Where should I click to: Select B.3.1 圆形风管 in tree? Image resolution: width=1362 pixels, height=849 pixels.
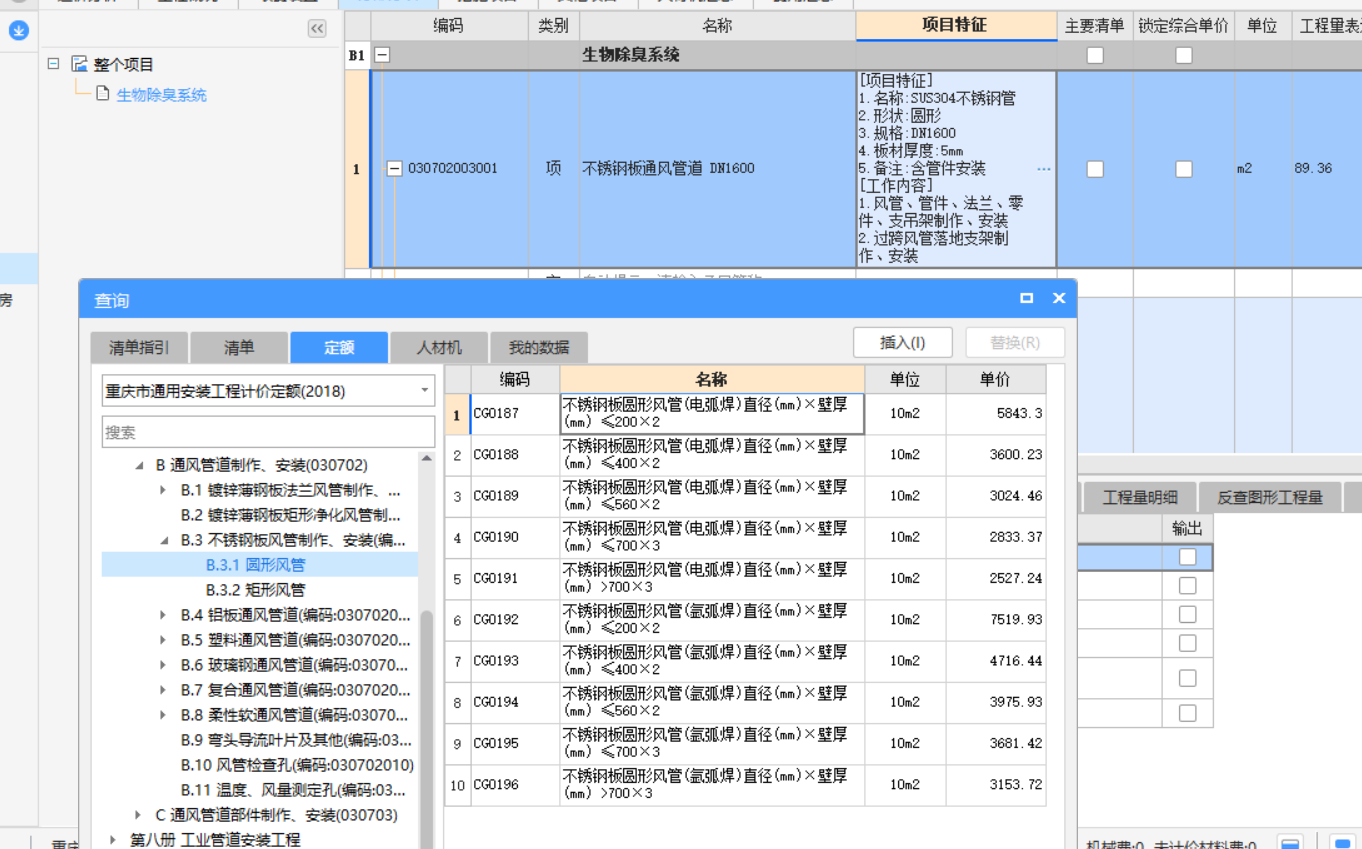[255, 565]
